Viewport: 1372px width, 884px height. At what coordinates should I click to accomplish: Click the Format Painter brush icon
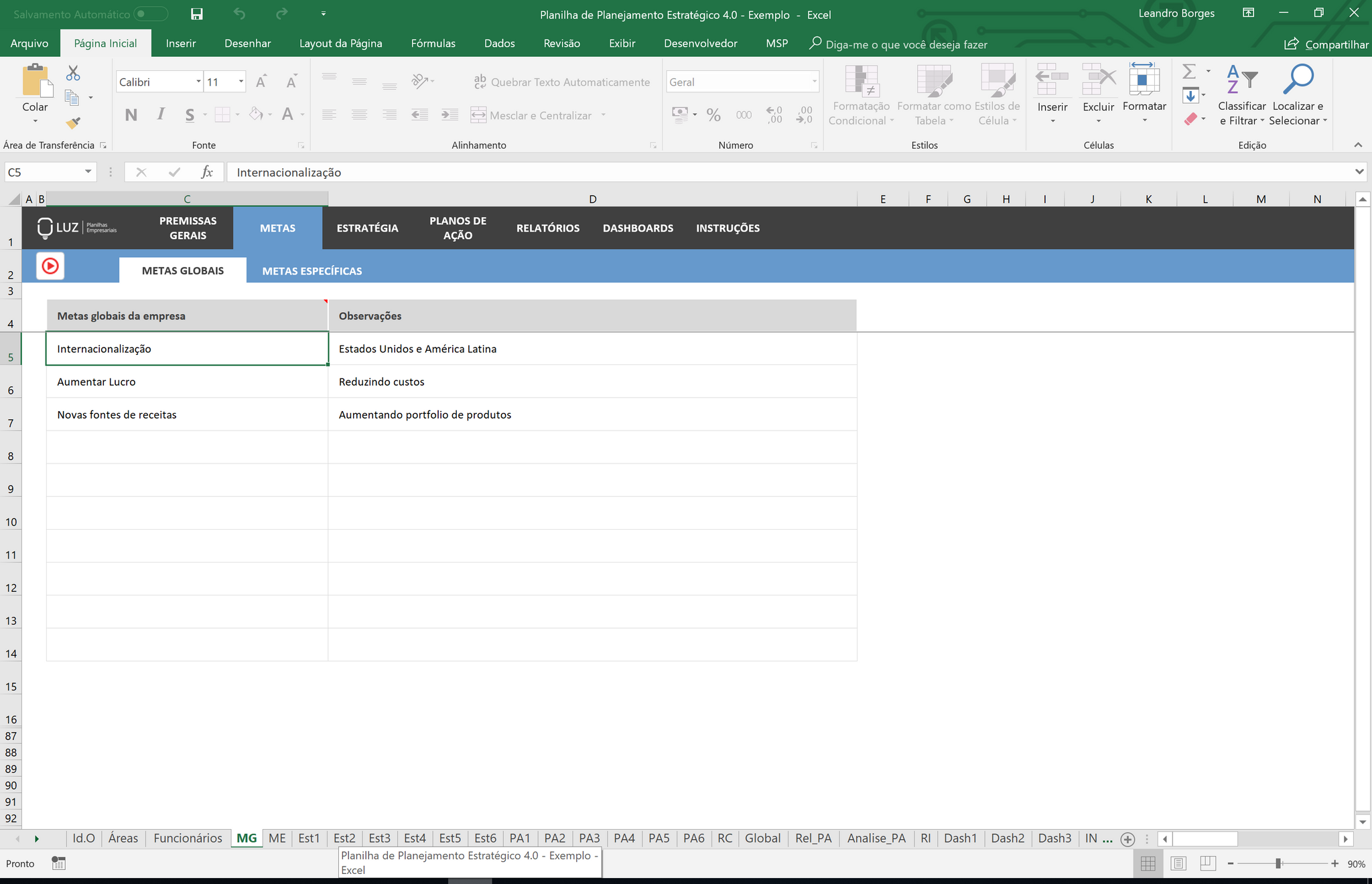pyautogui.click(x=73, y=123)
